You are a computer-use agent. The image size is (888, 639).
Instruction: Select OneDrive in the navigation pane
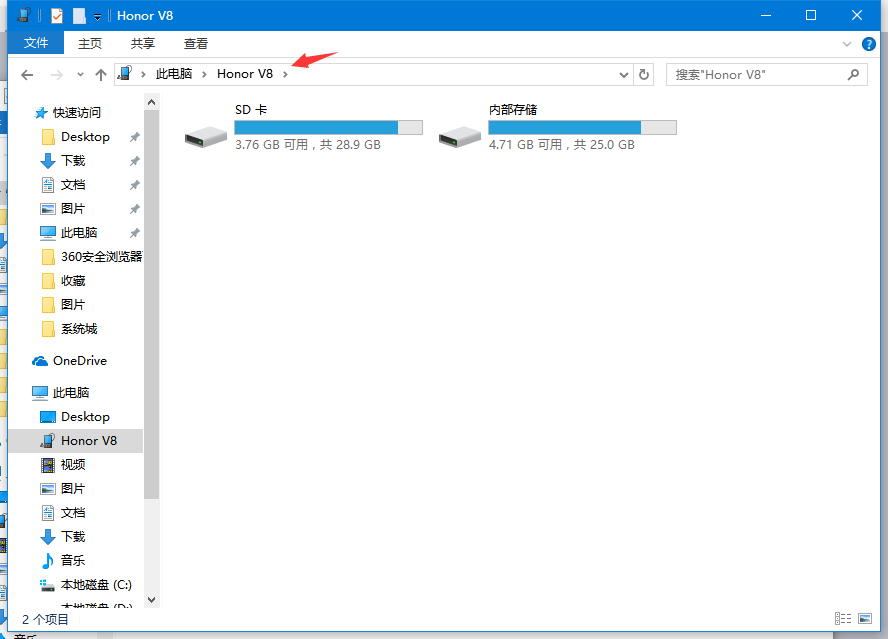pos(80,361)
